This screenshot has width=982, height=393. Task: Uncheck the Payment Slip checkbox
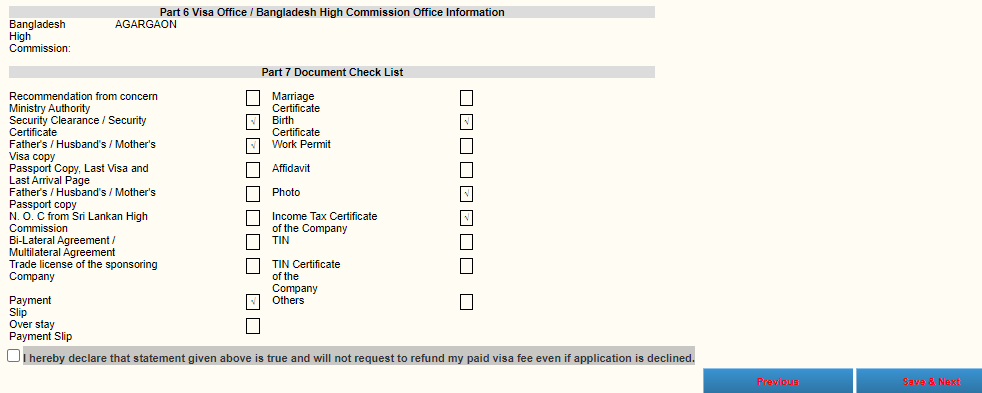(x=253, y=302)
